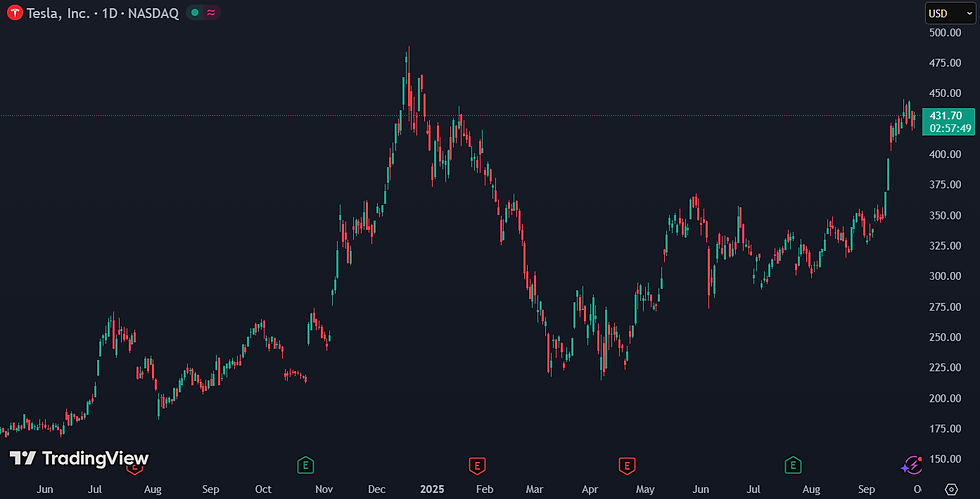Click the Oct label on time axis
980x499 pixels.
(x=263, y=489)
